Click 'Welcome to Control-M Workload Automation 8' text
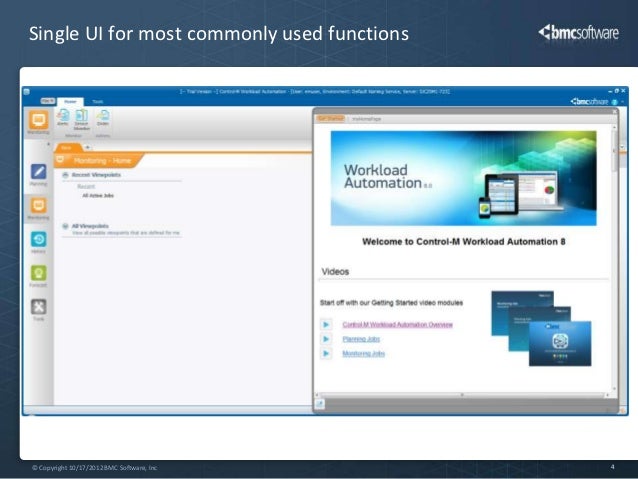The image size is (638, 479). pyautogui.click(x=463, y=242)
